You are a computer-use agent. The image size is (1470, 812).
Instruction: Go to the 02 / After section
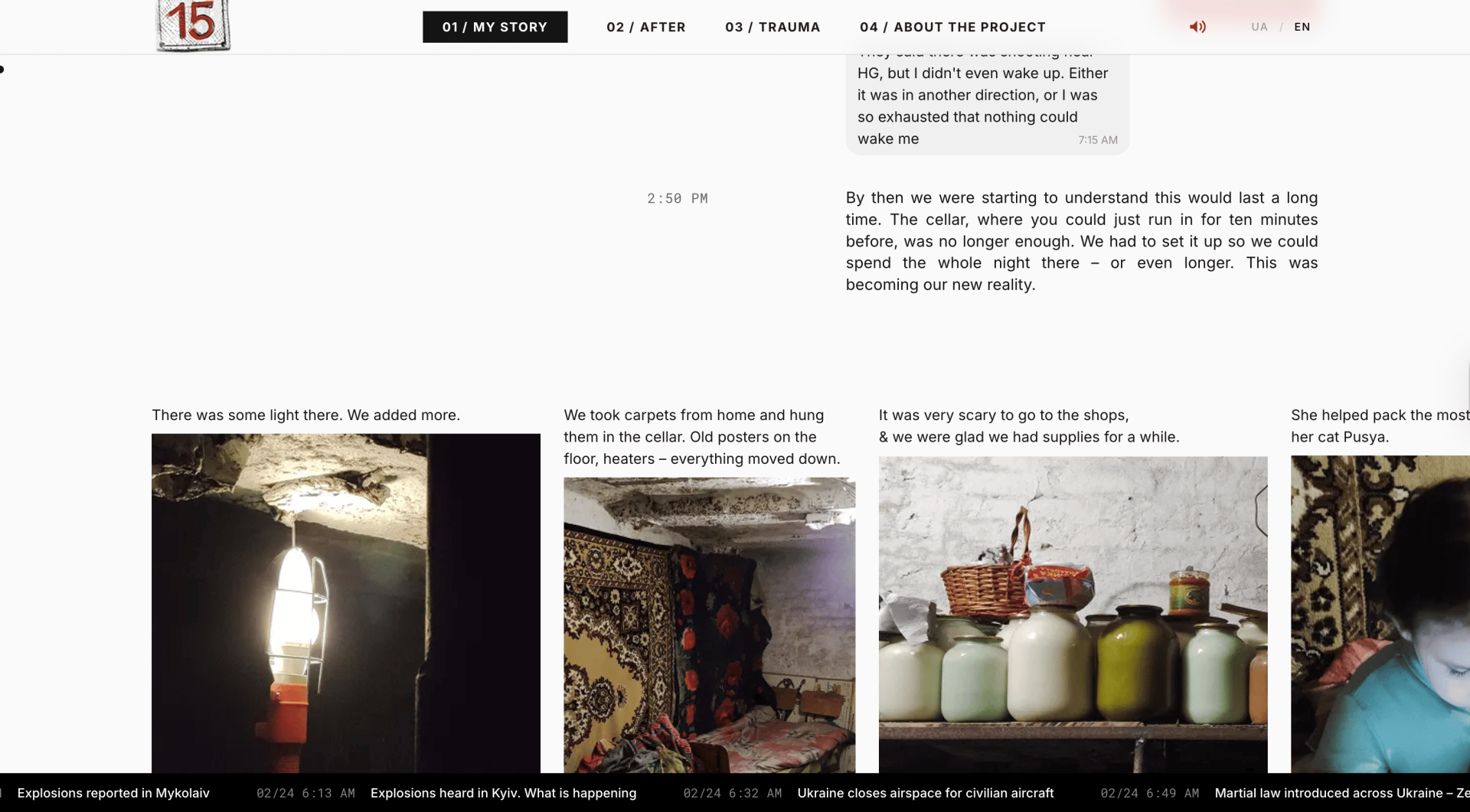point(645,27)
